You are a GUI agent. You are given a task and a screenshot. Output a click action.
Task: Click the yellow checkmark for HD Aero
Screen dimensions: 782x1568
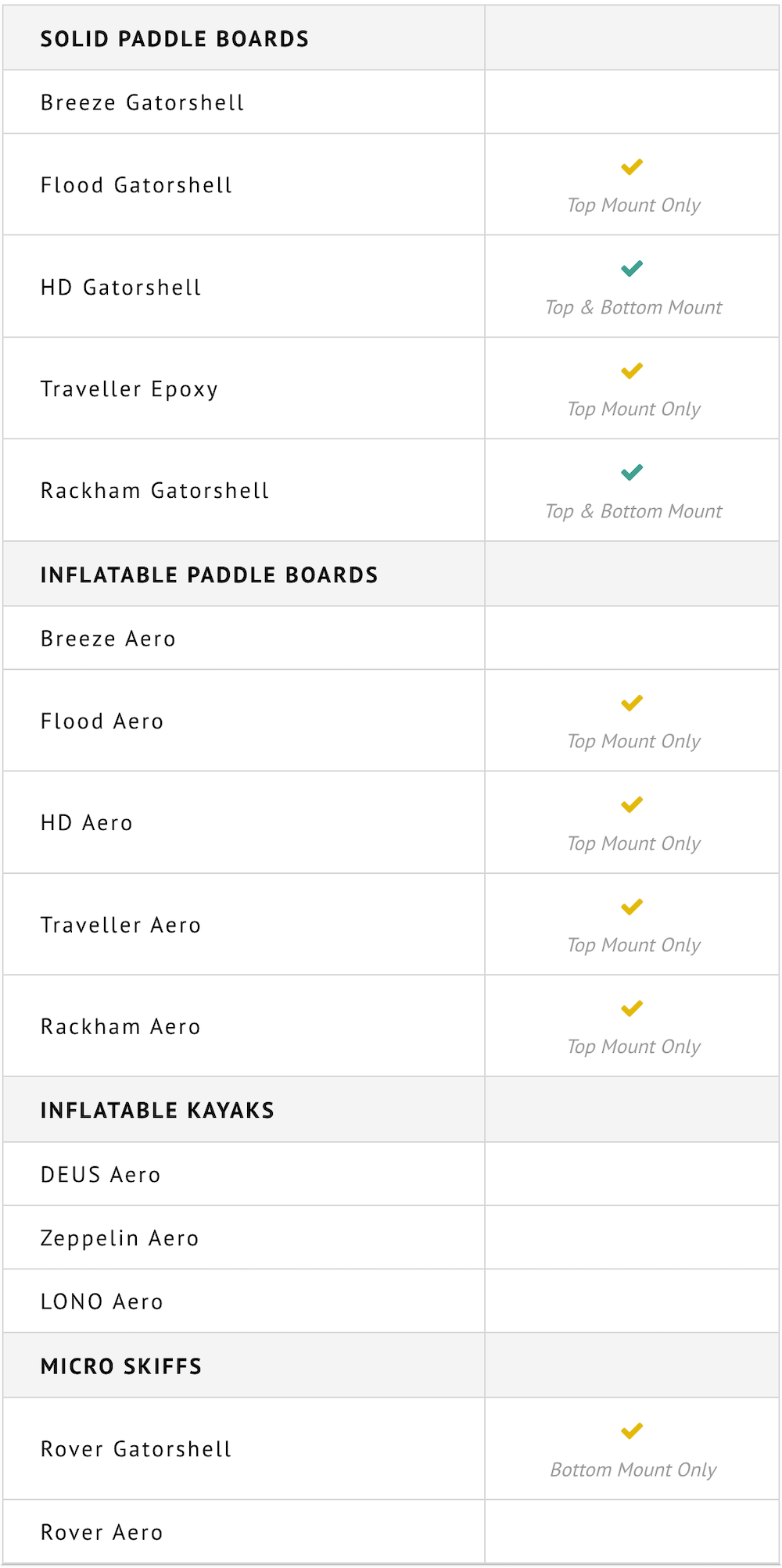coord(632,804)
